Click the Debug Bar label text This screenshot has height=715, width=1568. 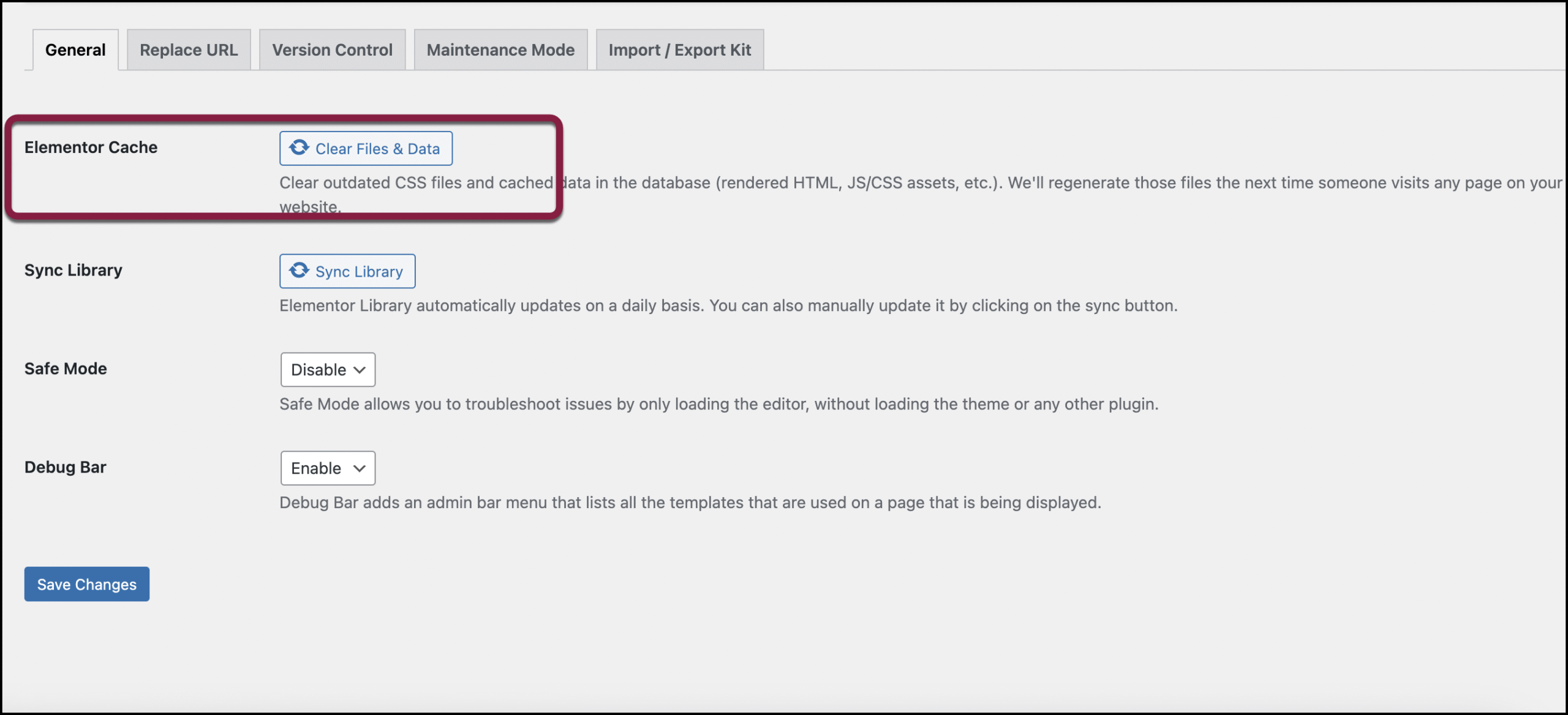[66, 467]
